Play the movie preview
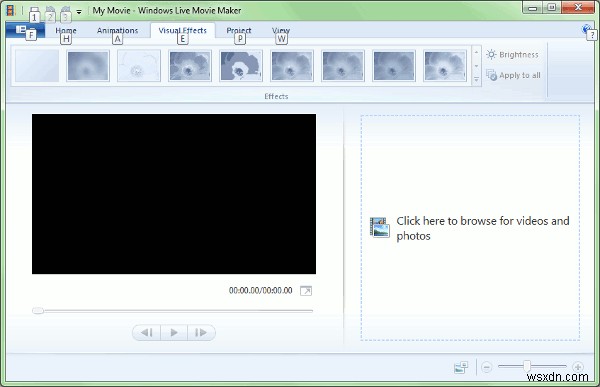 (x=174, y=333)
